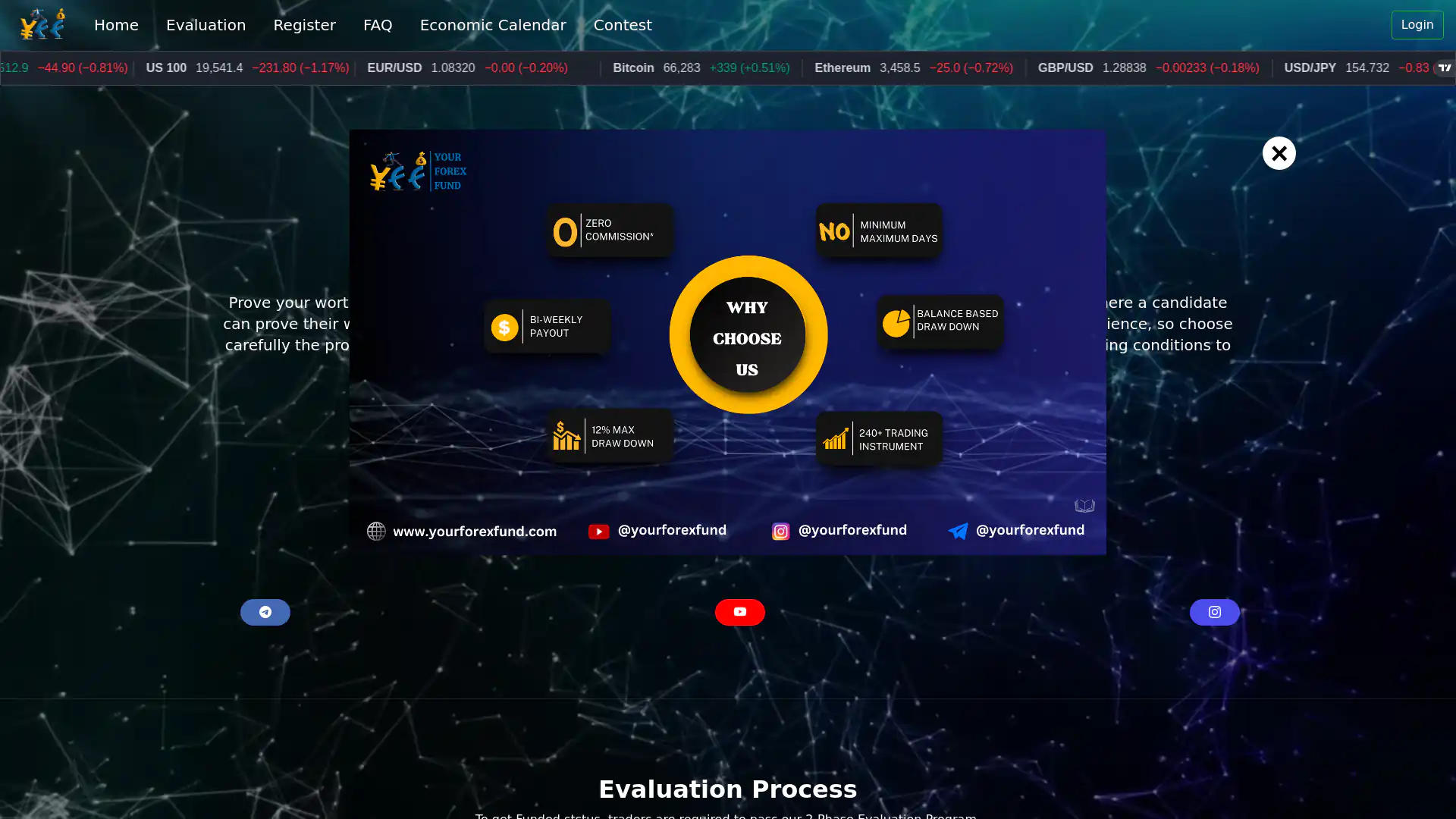Select EUR/USD quote in ticker tape
Viewport: 1456px width, 819px height.
[394, 68]
